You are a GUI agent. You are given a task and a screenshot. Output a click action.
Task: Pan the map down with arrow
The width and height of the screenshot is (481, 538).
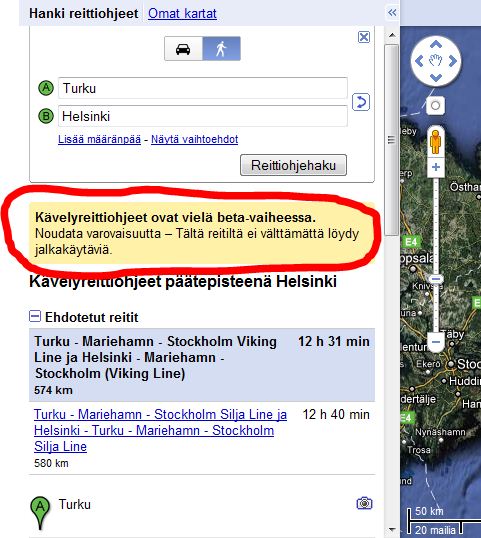click(436, 78)
